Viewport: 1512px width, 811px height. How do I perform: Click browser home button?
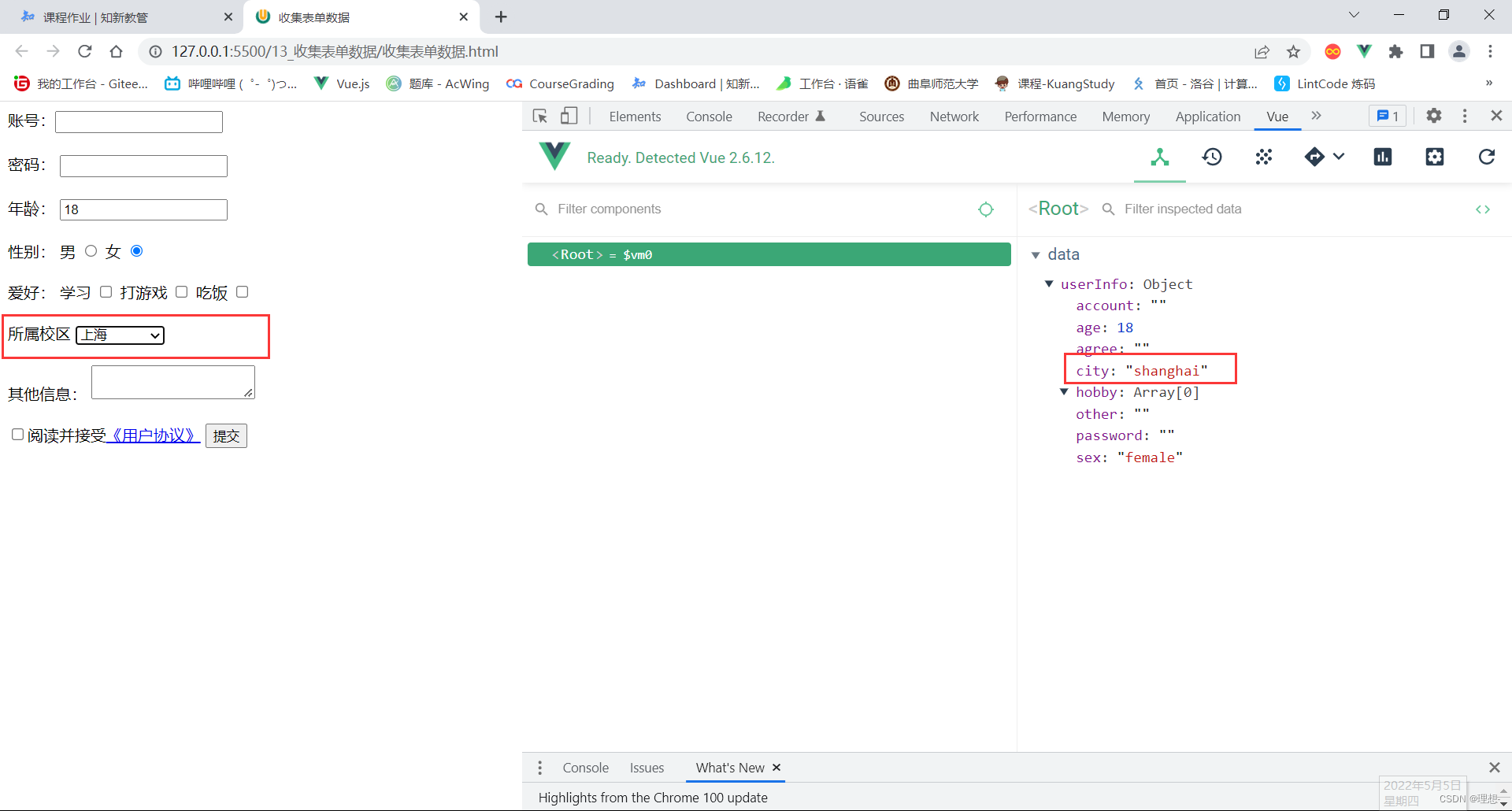[117, 51]
